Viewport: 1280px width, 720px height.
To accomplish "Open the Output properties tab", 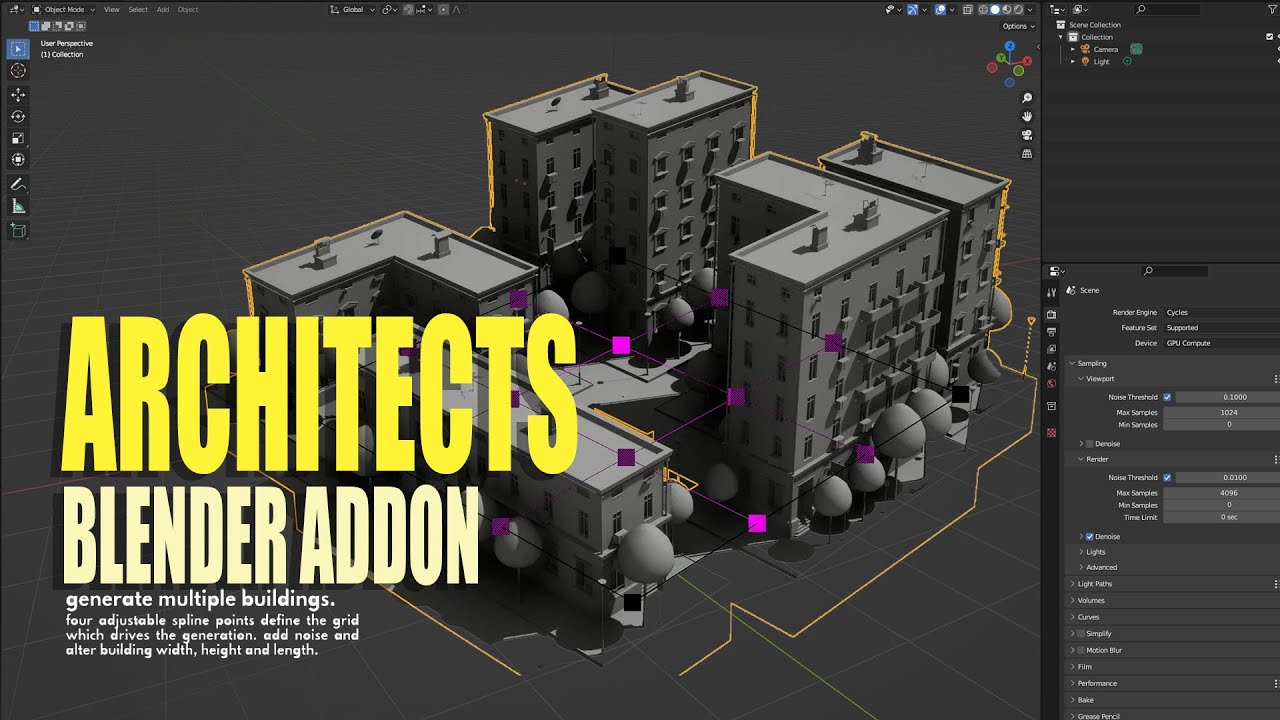I will 1051,332.
